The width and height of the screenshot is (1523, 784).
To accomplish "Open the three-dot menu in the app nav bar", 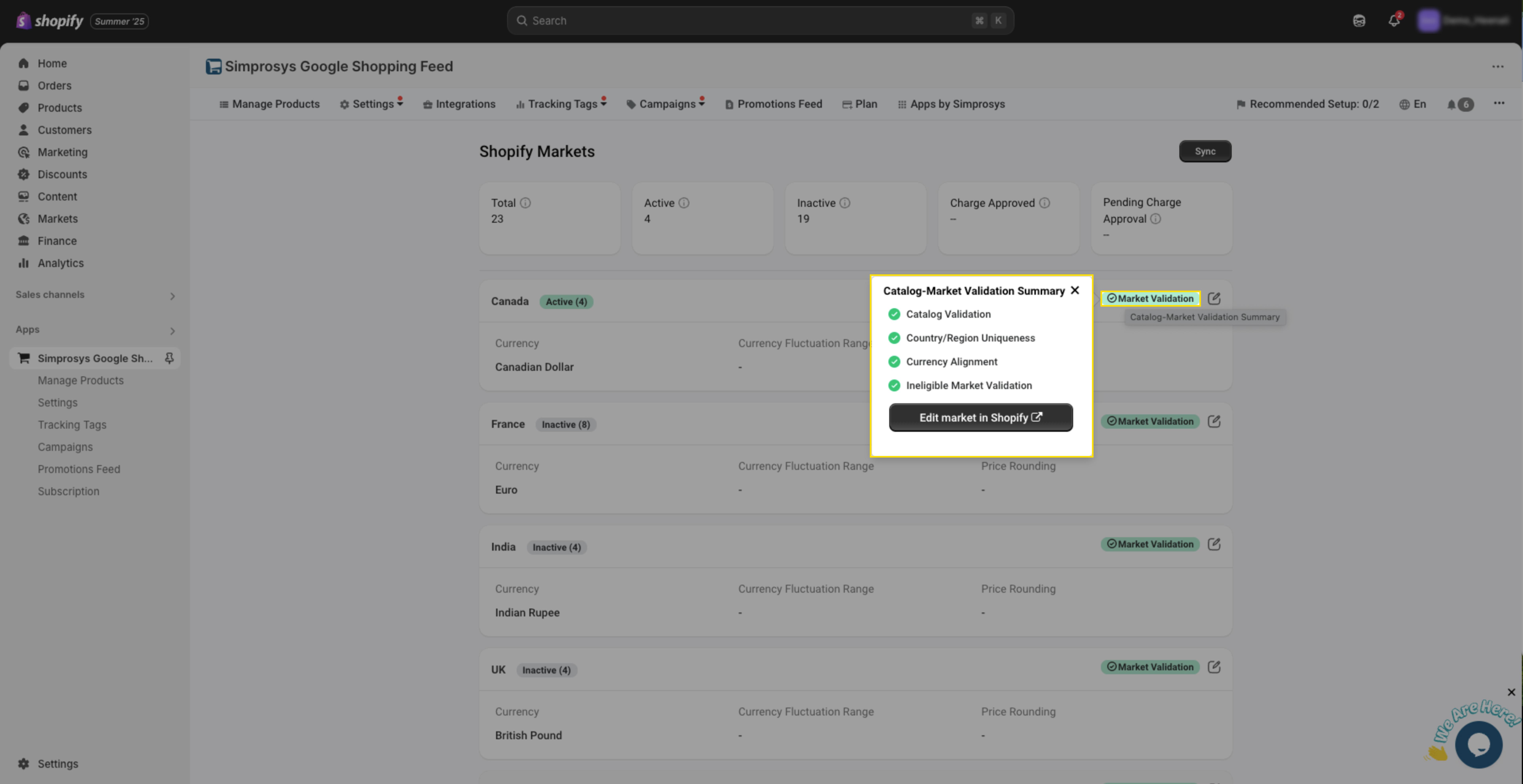I will click(x=1499, y=103).
